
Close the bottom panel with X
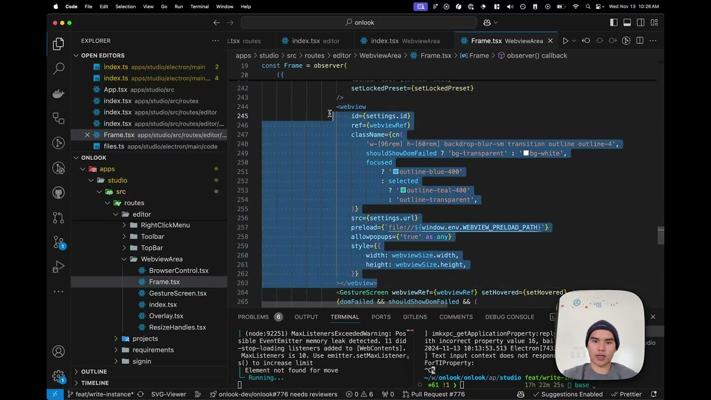653,317
